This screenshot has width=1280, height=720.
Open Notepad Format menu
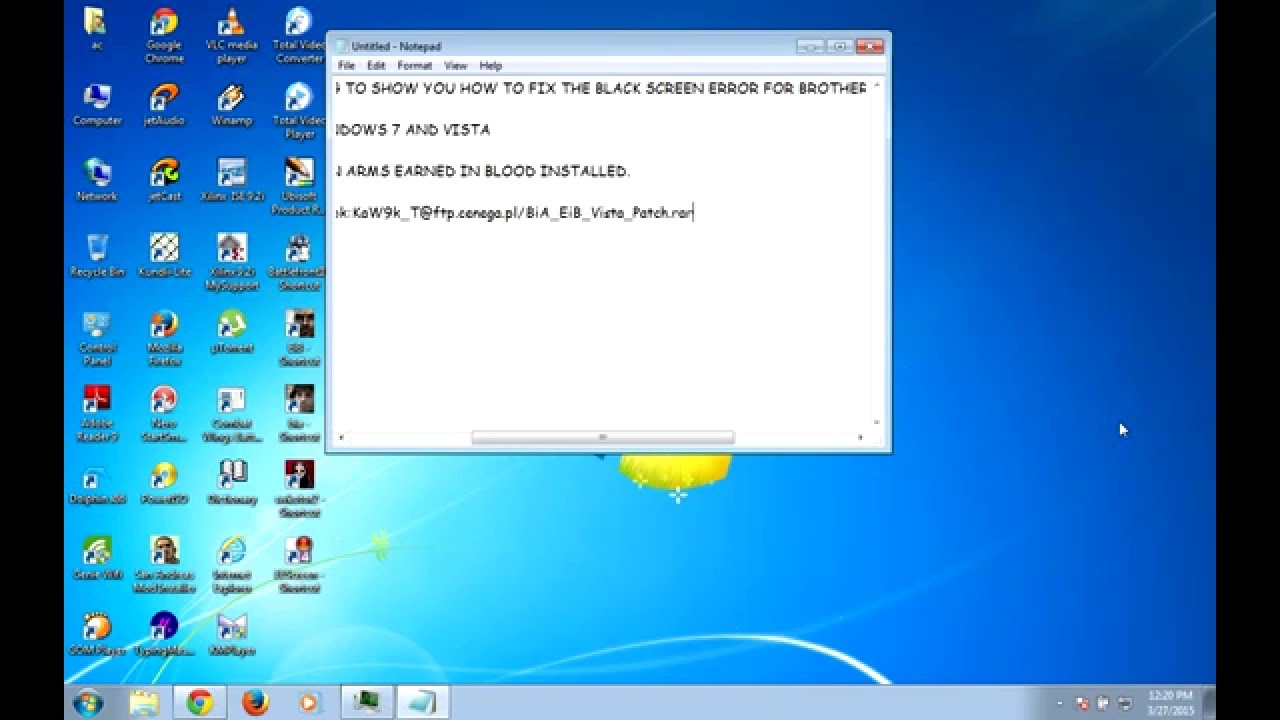click(414, 66)
